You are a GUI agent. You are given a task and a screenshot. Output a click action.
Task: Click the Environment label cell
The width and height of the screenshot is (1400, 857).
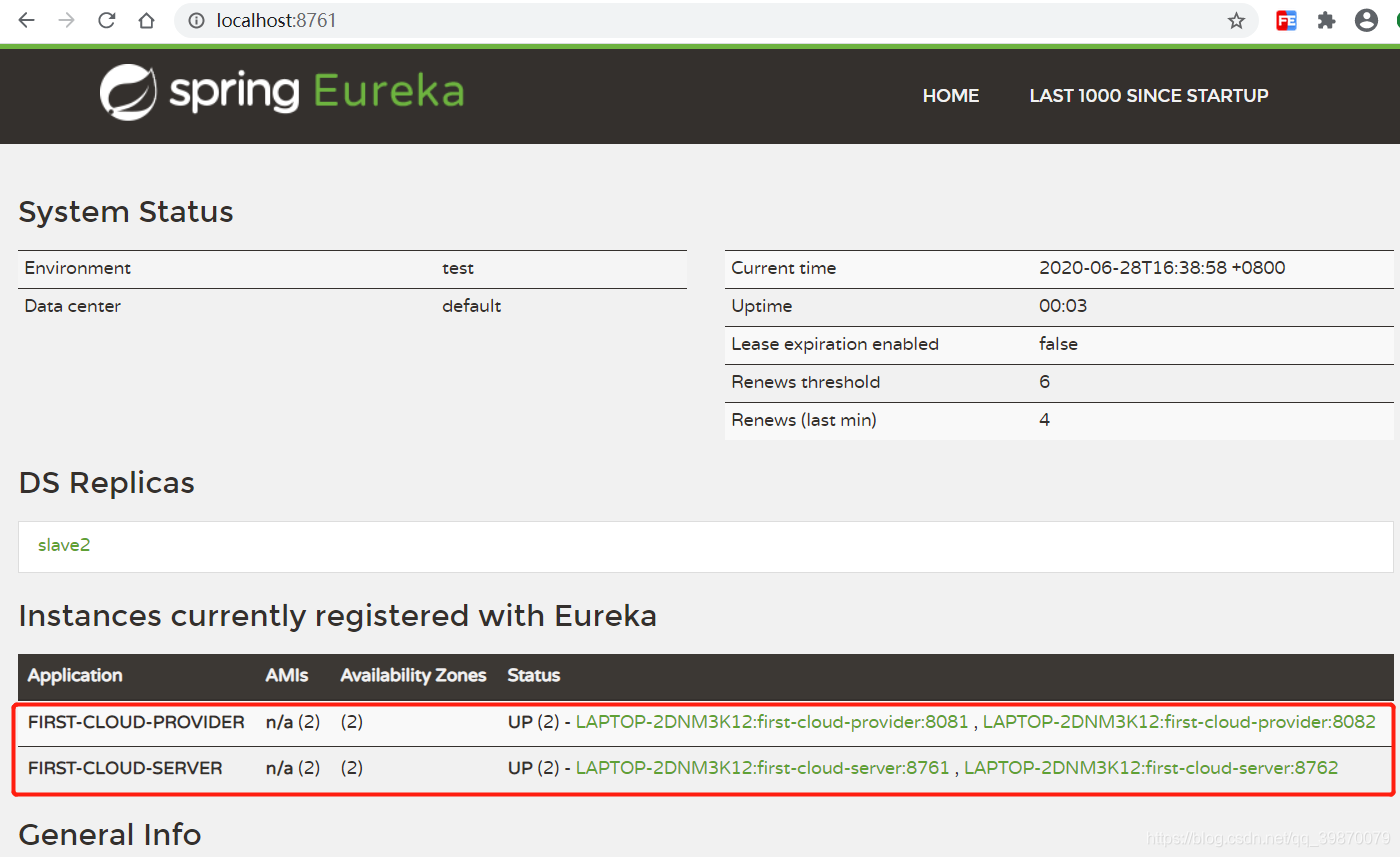pyautogui.click(x=77, y=268)
